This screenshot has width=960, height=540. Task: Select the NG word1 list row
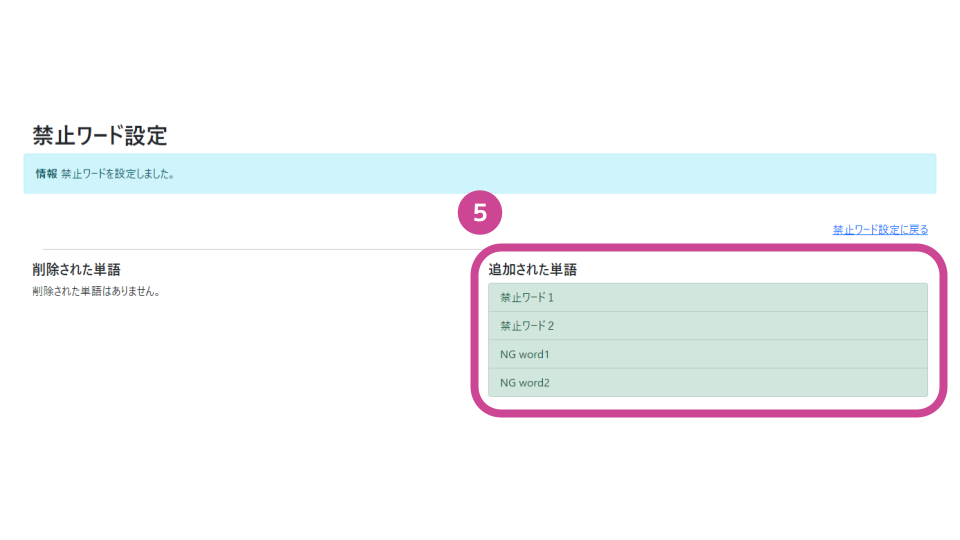pyautogui.click(x=708, y=354)
